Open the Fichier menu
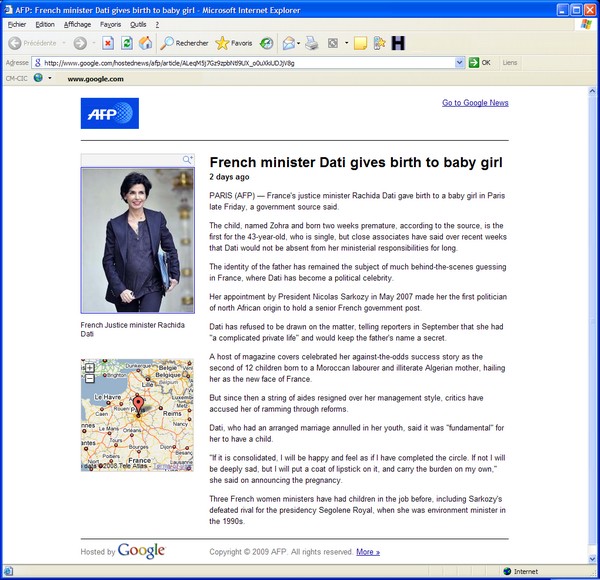600x580 pixels. coord(17,24)
